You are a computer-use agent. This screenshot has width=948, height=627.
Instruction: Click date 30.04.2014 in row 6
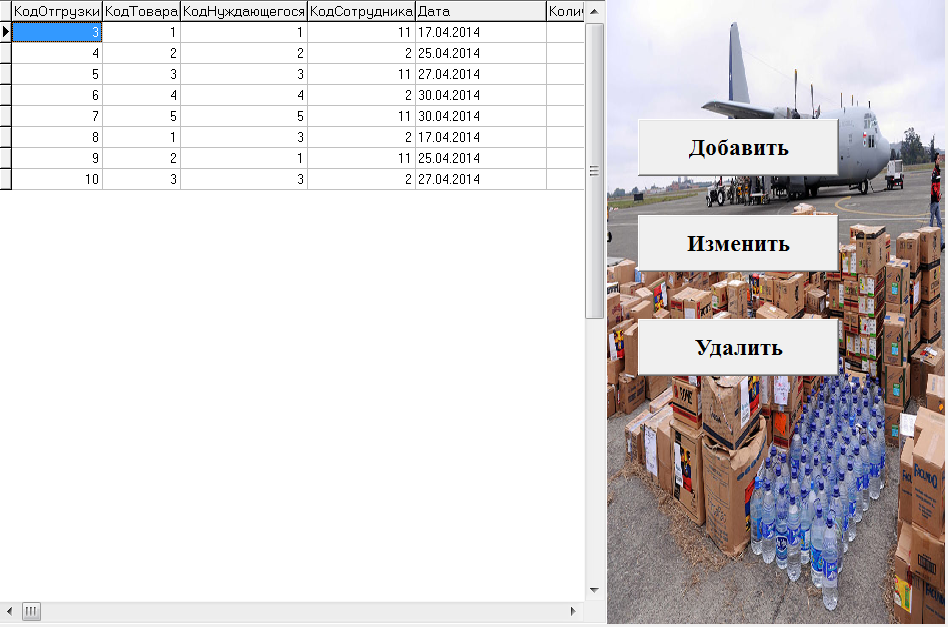coord(481,96)
